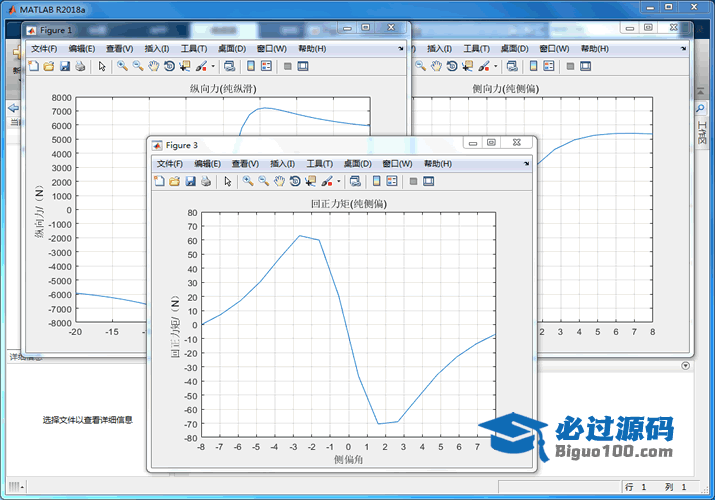This screenshot has width=715, height=500.
Task: Insert colorbar in Figure 3
Action: (x=376, y=181)
